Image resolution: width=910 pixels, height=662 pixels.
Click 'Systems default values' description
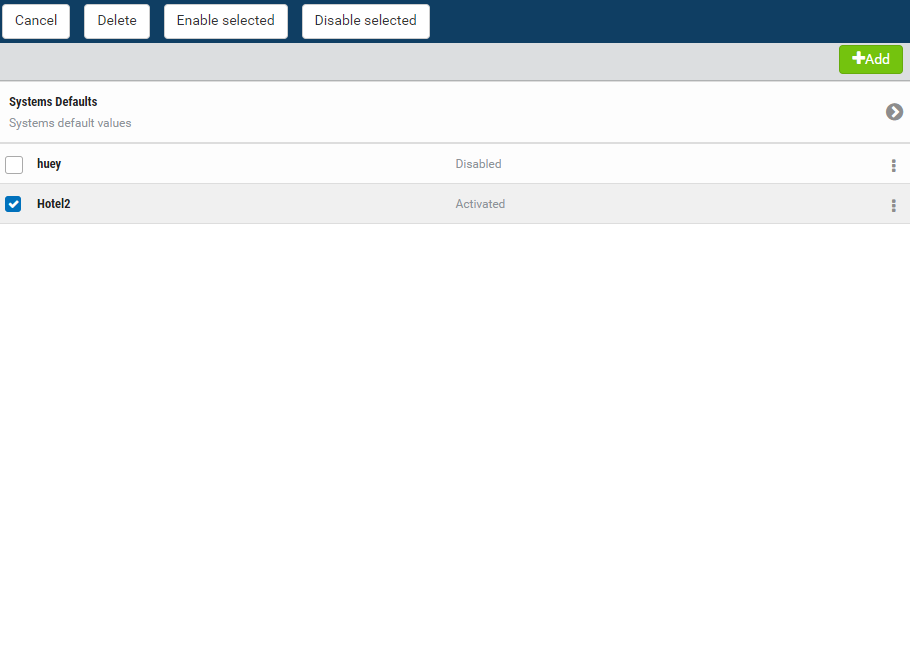pyautogui.click(x=70, y=123)
